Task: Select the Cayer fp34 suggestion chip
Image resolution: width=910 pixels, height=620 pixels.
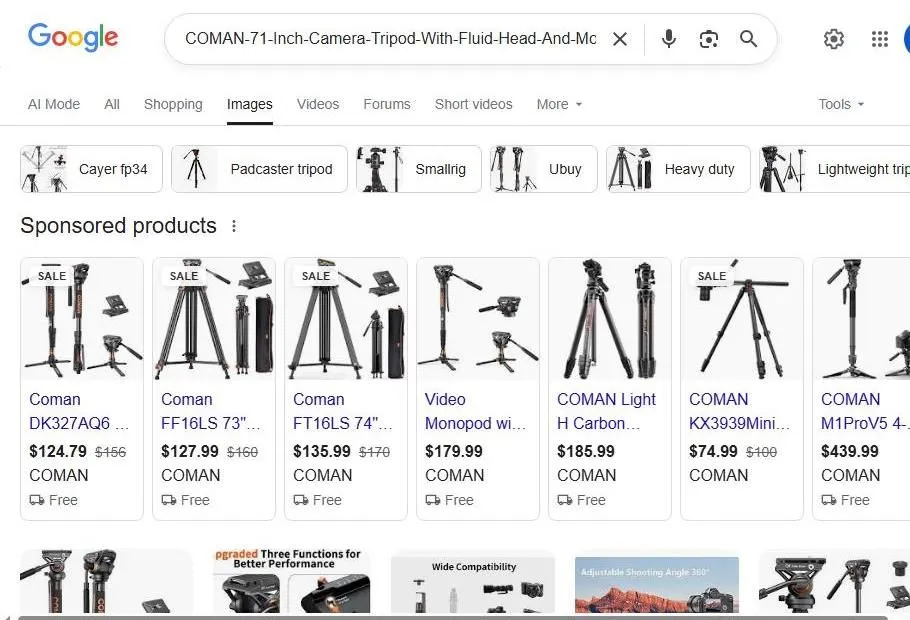Action: pos(92,169)
